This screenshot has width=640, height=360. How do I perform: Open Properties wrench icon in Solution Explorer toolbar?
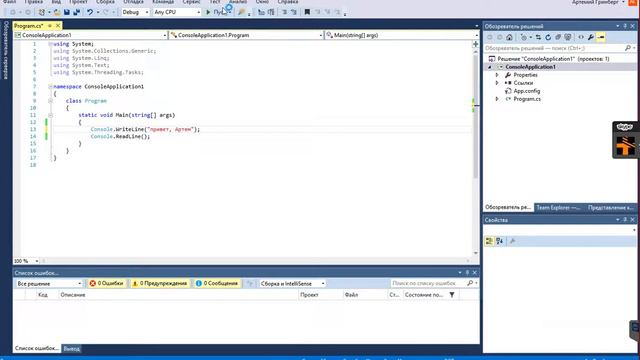[x=591, y=37]
